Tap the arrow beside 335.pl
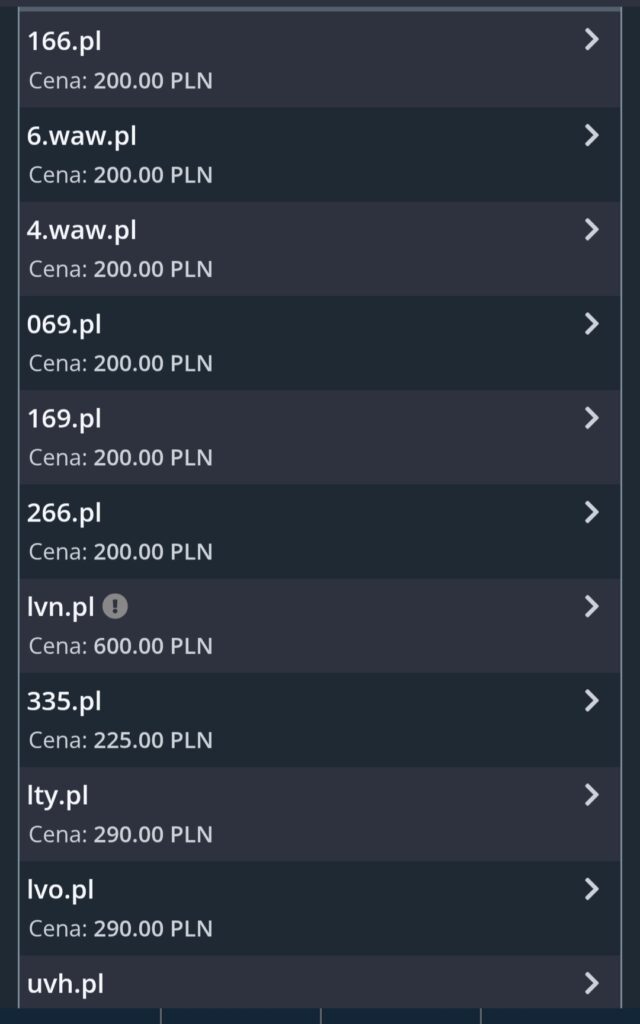Image resolution: width=640 pixels, height=1024 pixels. (591, 700)
